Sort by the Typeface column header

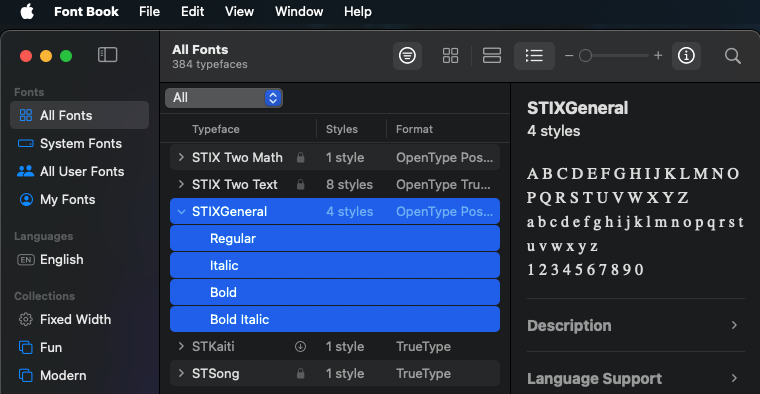click(x=216, y=129)
